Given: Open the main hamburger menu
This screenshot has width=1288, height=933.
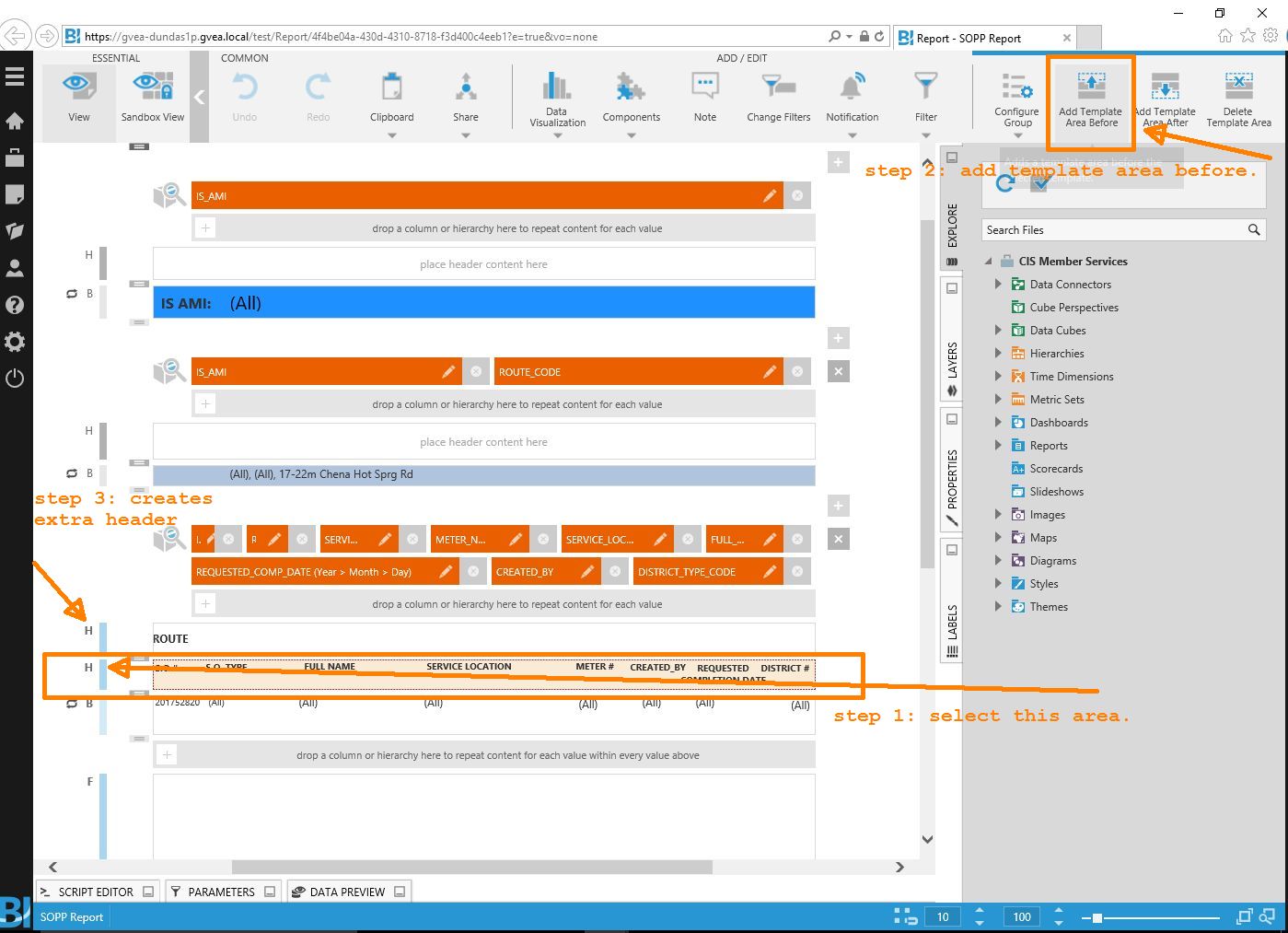Looking at the screenshot, I should [15, 76].
